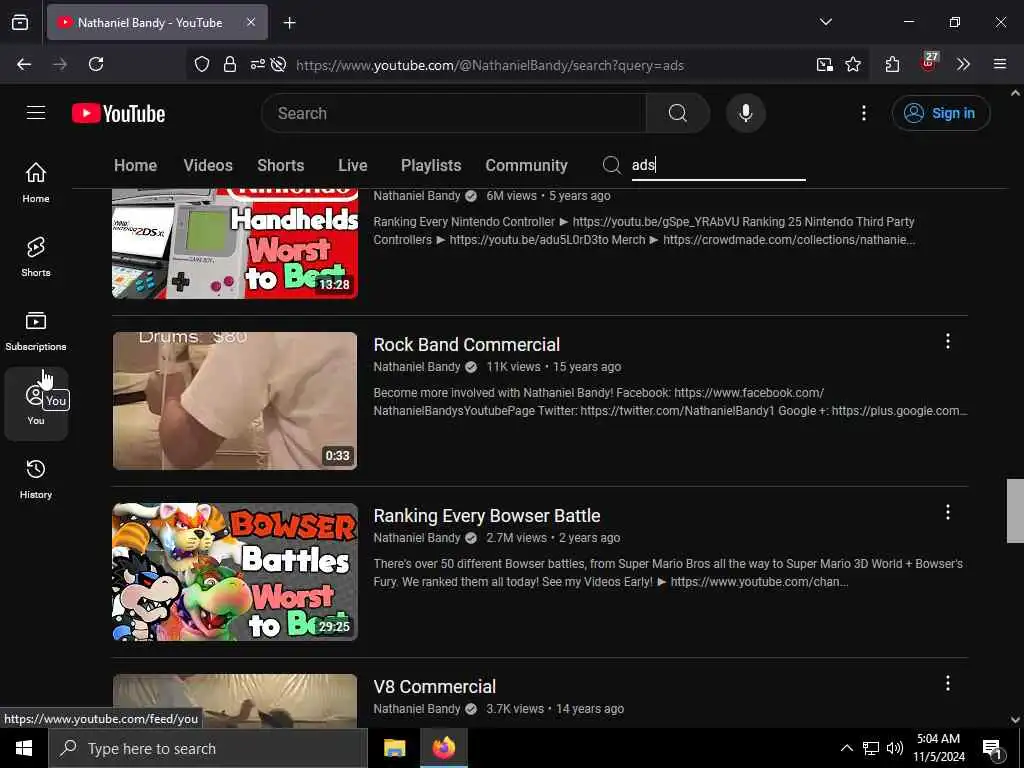
Task: Play the Rock Band Commercial thumbnail
Action: [x=235, y=400]
